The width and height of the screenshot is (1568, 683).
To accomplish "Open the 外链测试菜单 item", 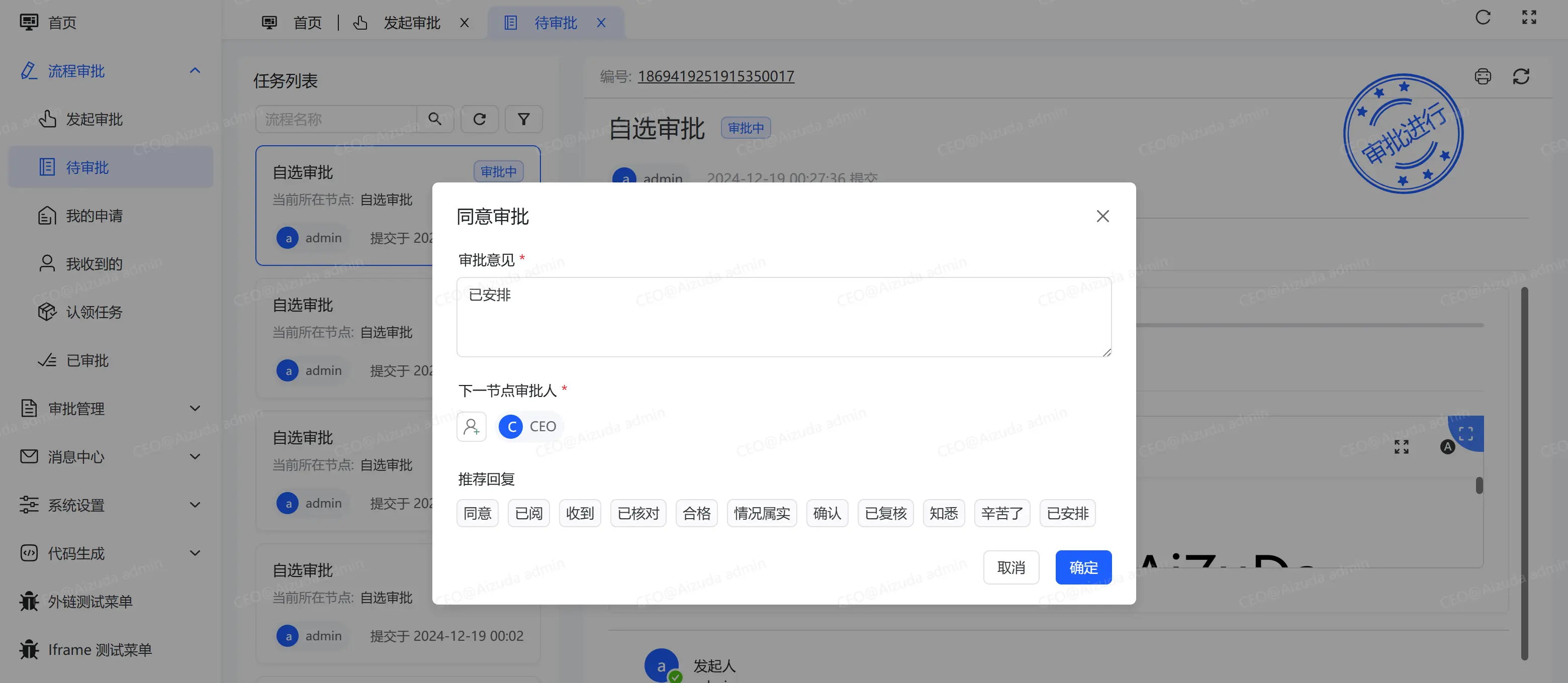I will (111, 602).
